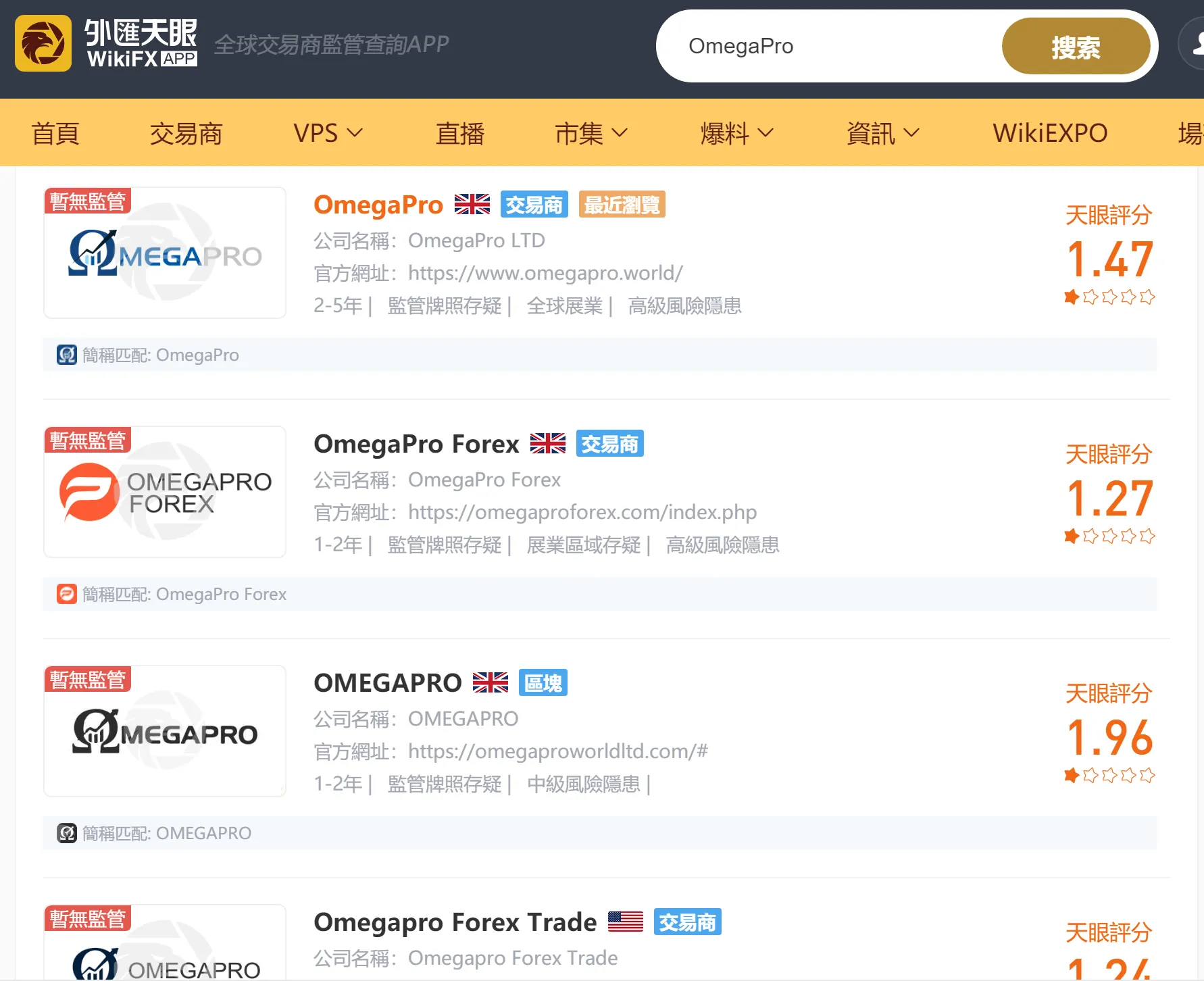Click the 交易商 tag beside Omegapro Forex Trade
Image resolution: width=1204 pixels, height=981 pixels.
[x=688, y=922]
